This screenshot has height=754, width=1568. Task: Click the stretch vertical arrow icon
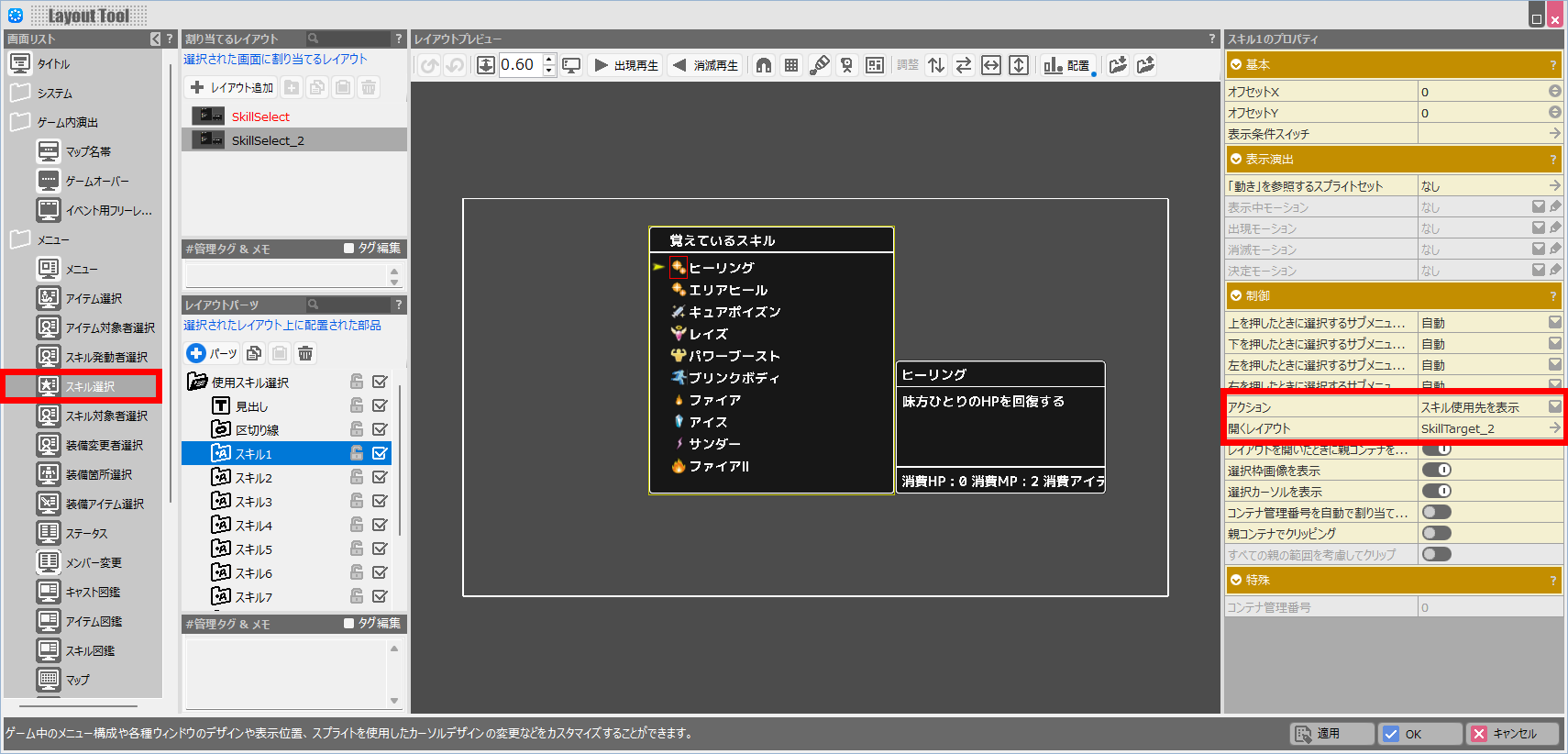click(1019, 65)
